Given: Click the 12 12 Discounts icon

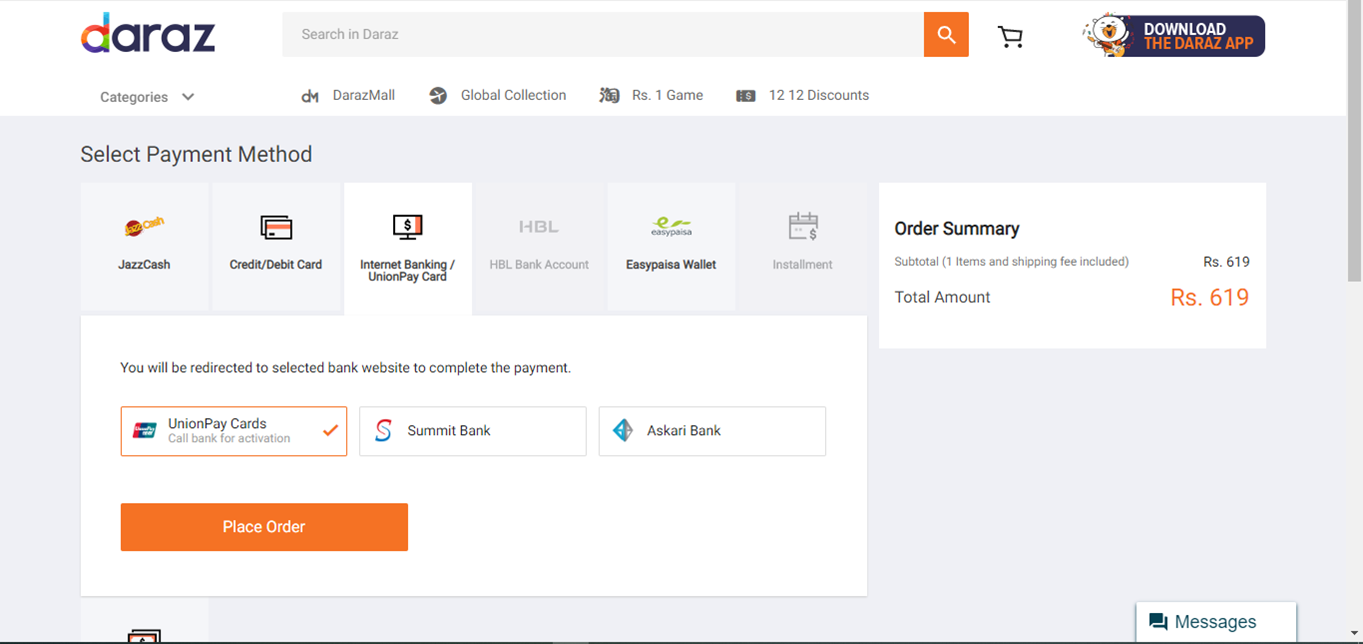Looking at the screenshot, I should click(x=746, y=96).
